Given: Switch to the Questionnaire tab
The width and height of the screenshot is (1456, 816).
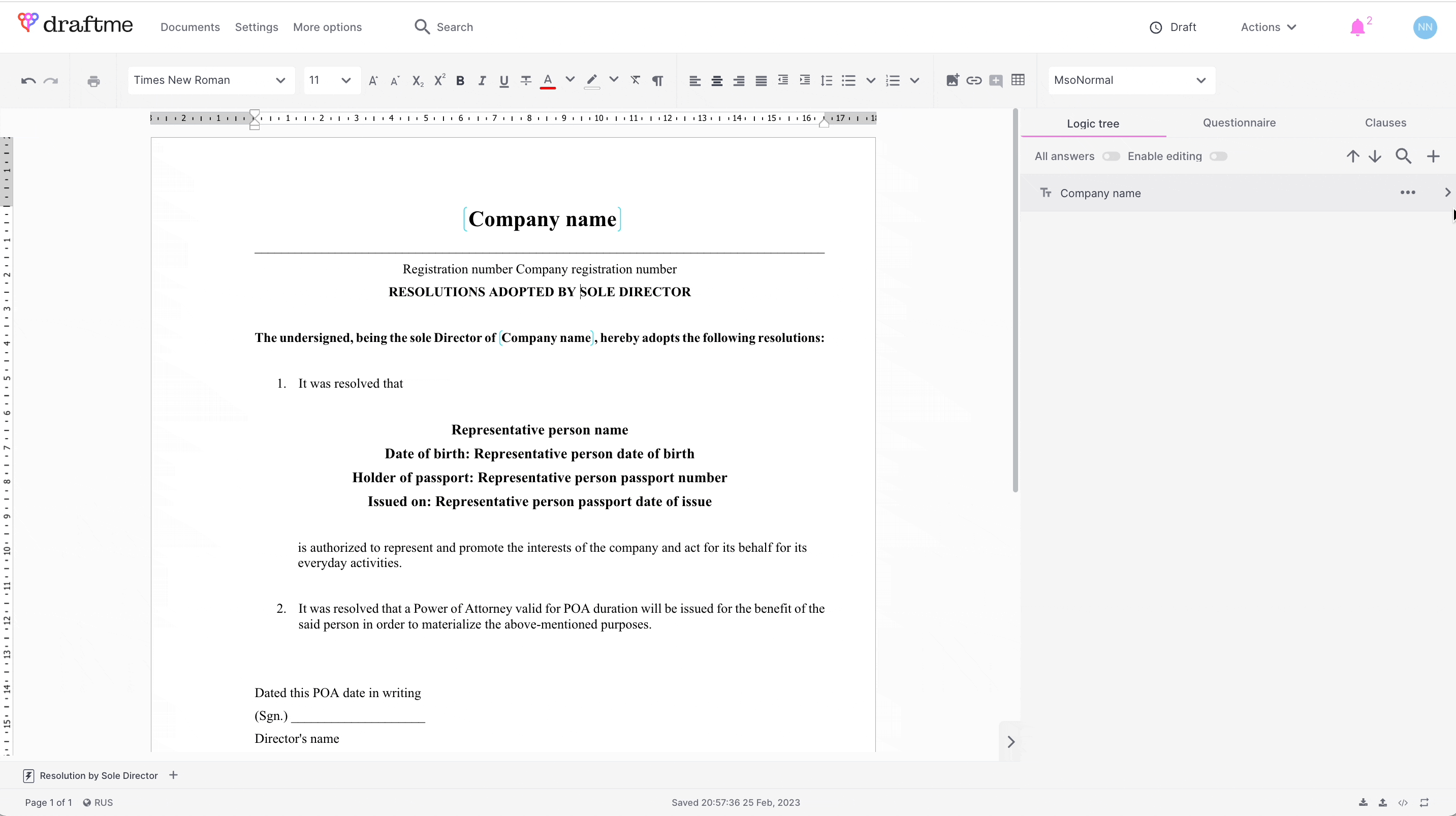Looking at the screenshot, I should point(1239,123).
